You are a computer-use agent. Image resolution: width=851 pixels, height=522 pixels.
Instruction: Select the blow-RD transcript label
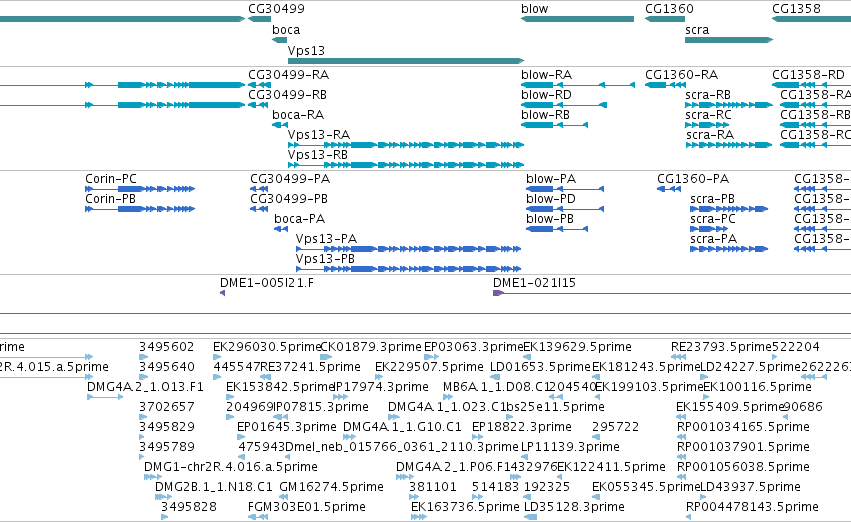pos(547,94)
